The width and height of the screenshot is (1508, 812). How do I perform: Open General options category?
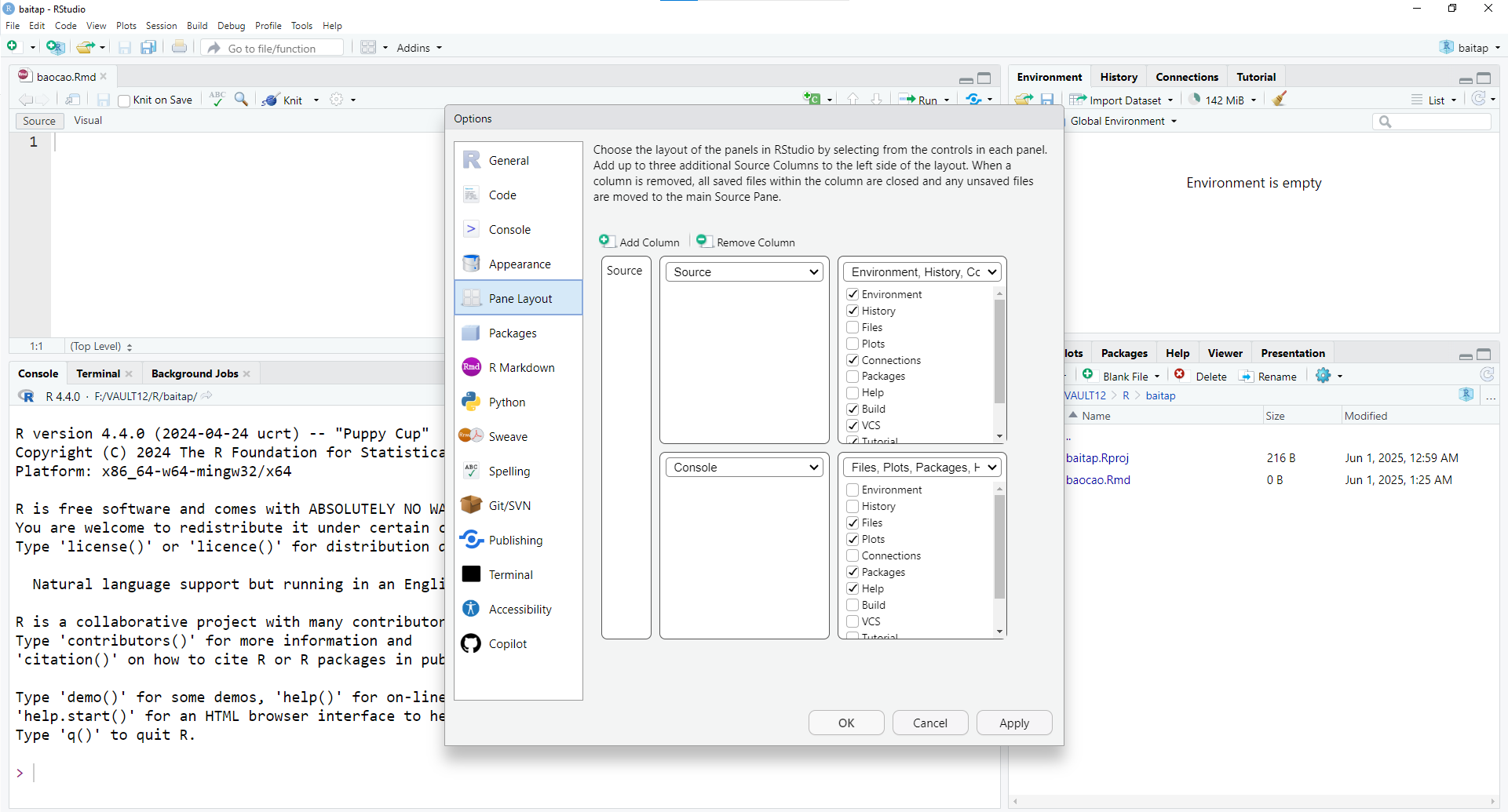coord(518,160)
